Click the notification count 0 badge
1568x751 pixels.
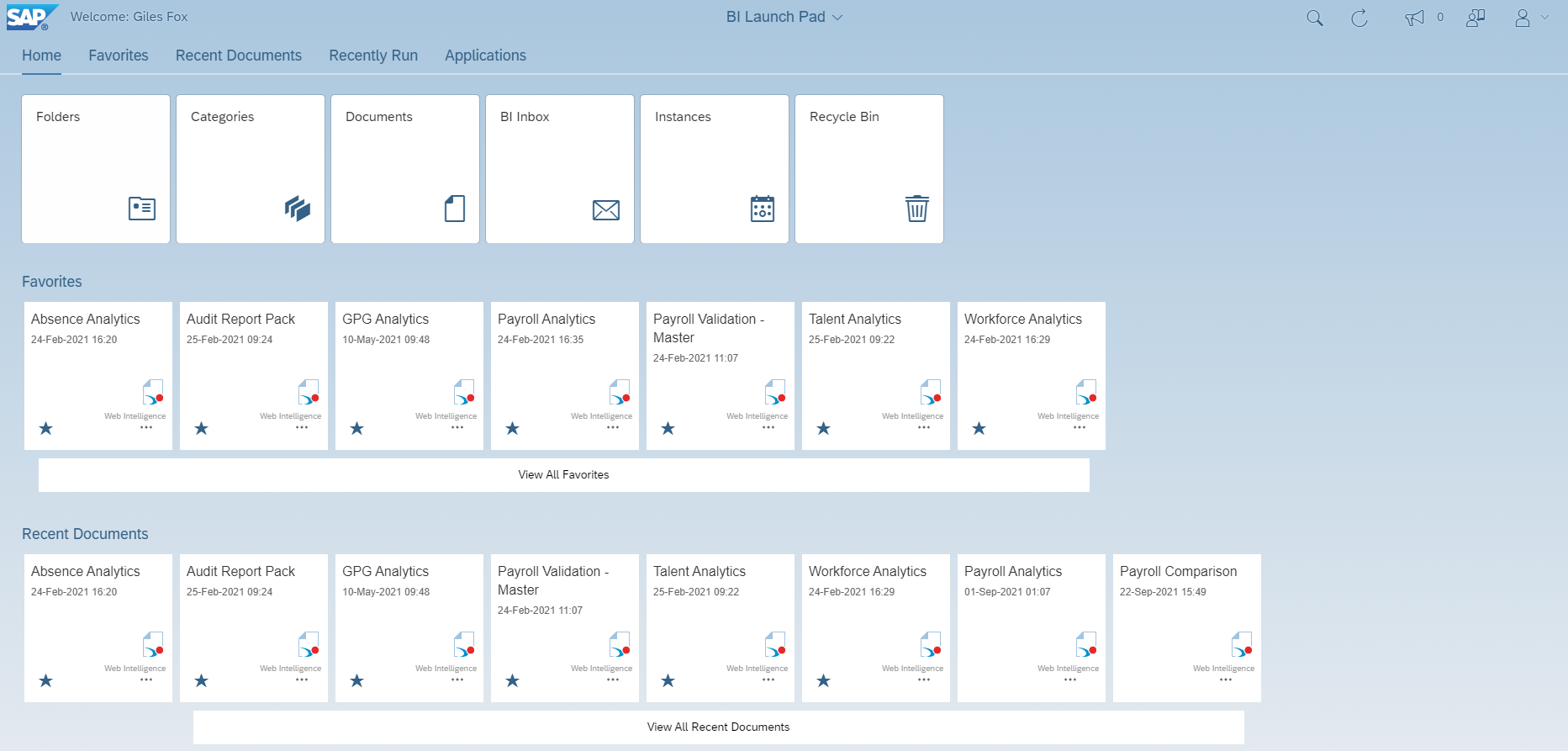[1440, 17]
